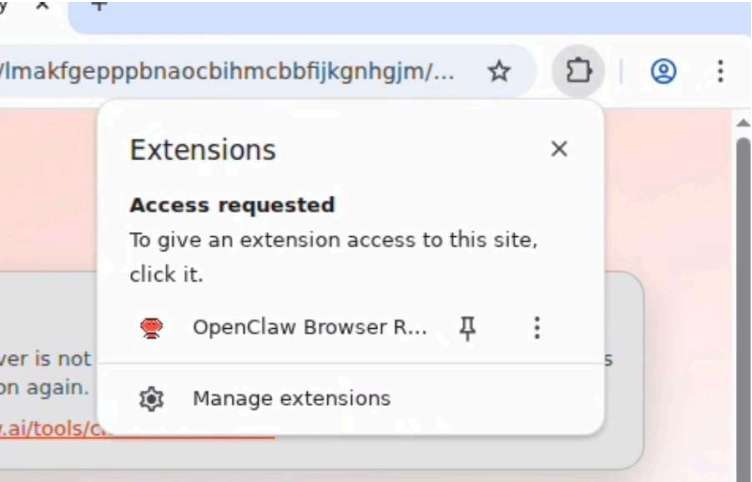The image size is (752, 482).
Task: Pin the OpenClaw Browser extension
Action: (467, 327)
